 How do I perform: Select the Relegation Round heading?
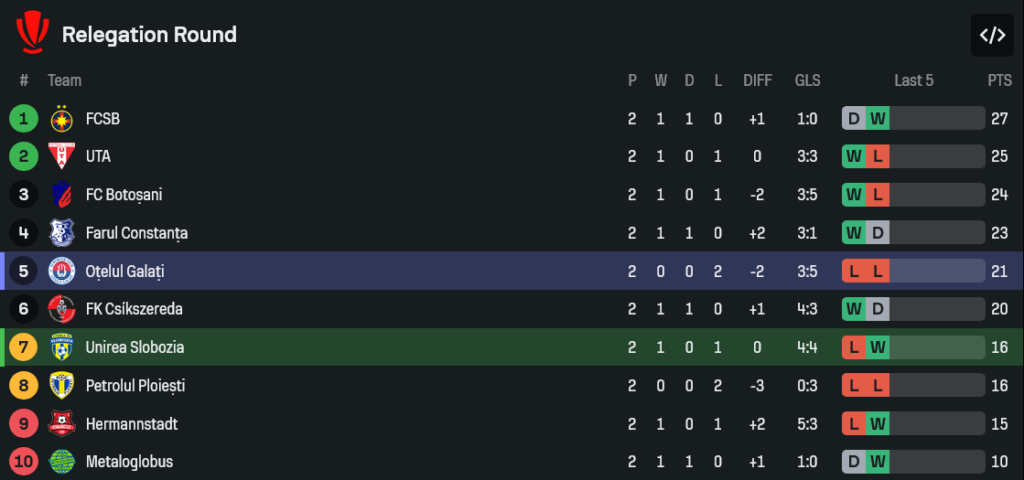click(x=149, y=35)
